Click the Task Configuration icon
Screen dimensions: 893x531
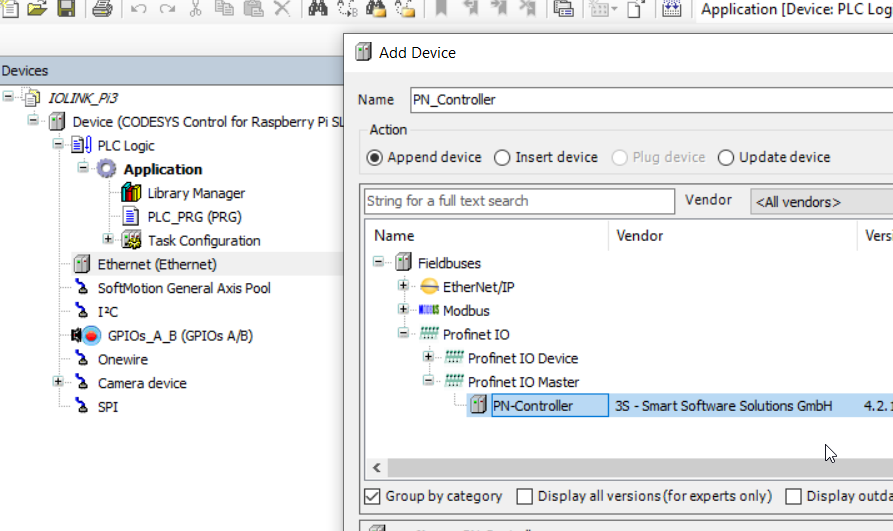132,240
